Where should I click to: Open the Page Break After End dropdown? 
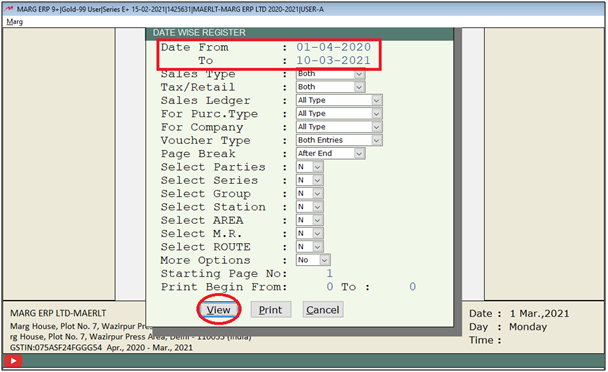(x=330, y=154)
